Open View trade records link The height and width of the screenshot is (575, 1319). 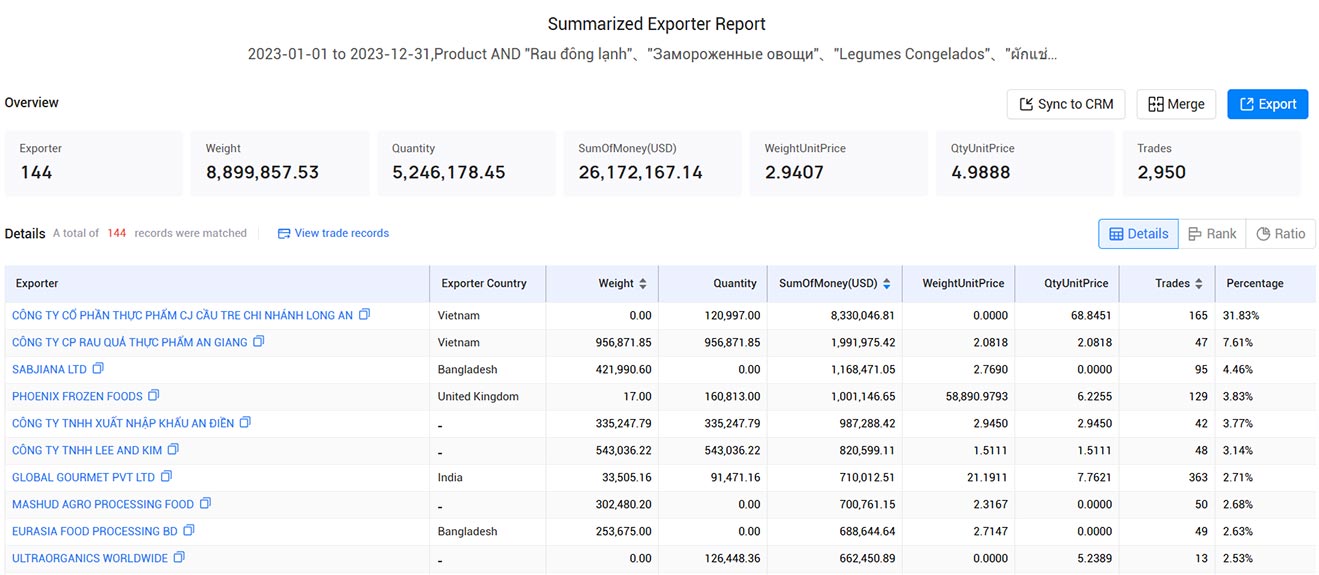[333, 233]
